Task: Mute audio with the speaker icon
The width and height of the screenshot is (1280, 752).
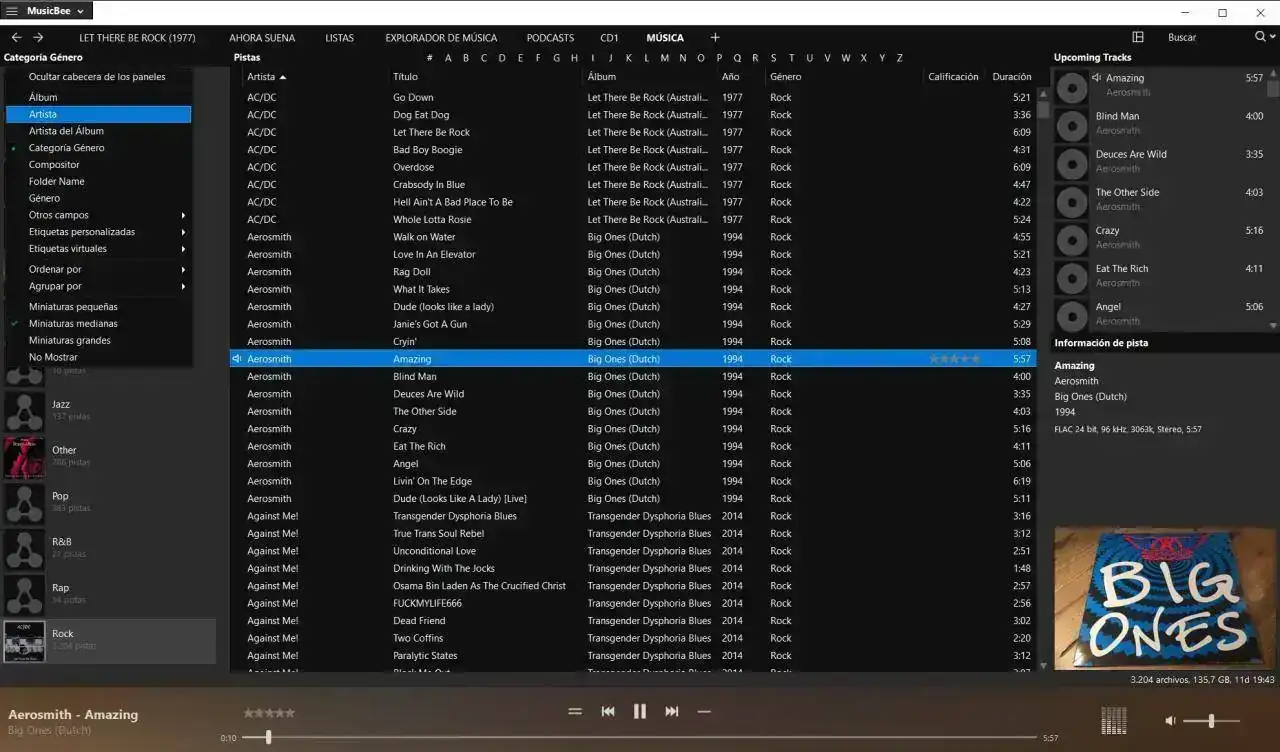Action: pyautogui.click(x=1171, y=720)
